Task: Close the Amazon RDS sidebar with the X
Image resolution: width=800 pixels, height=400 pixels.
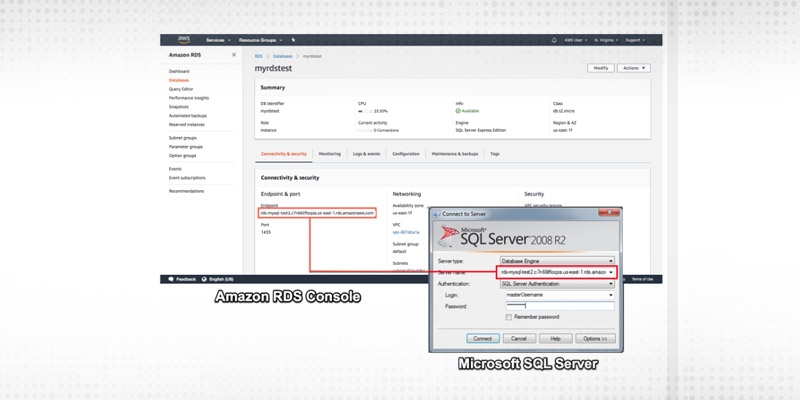Action: (234, 55)
